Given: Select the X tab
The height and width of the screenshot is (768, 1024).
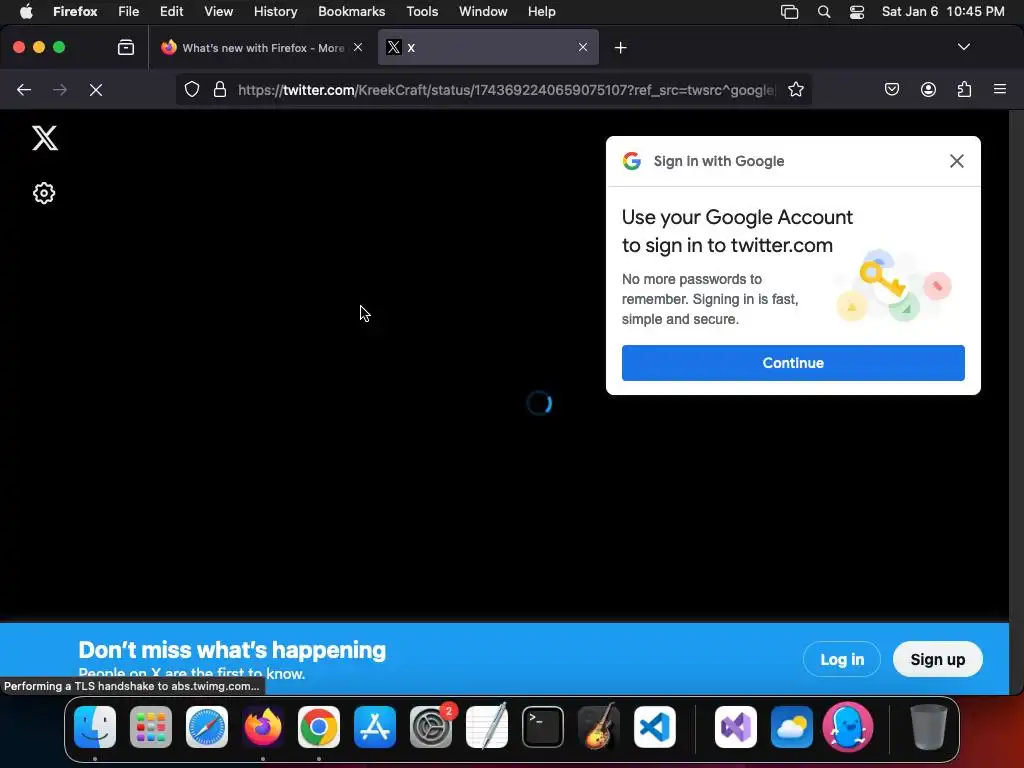Looking at the screenshot, I should [x=488, y=47].
